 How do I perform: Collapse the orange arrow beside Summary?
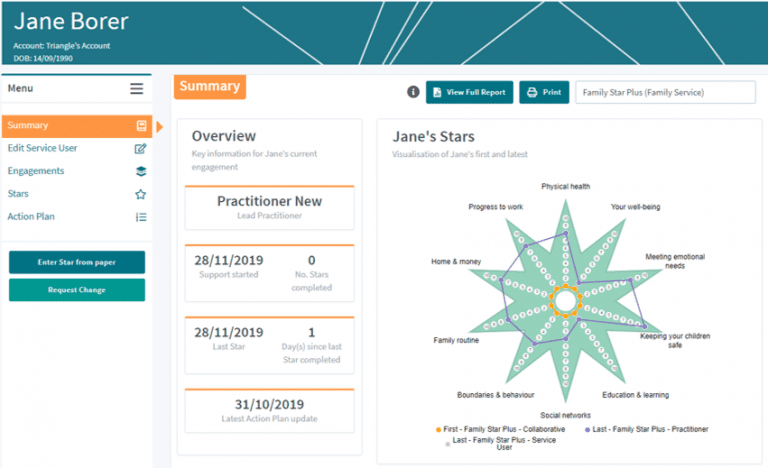click(x=159, y=126)
